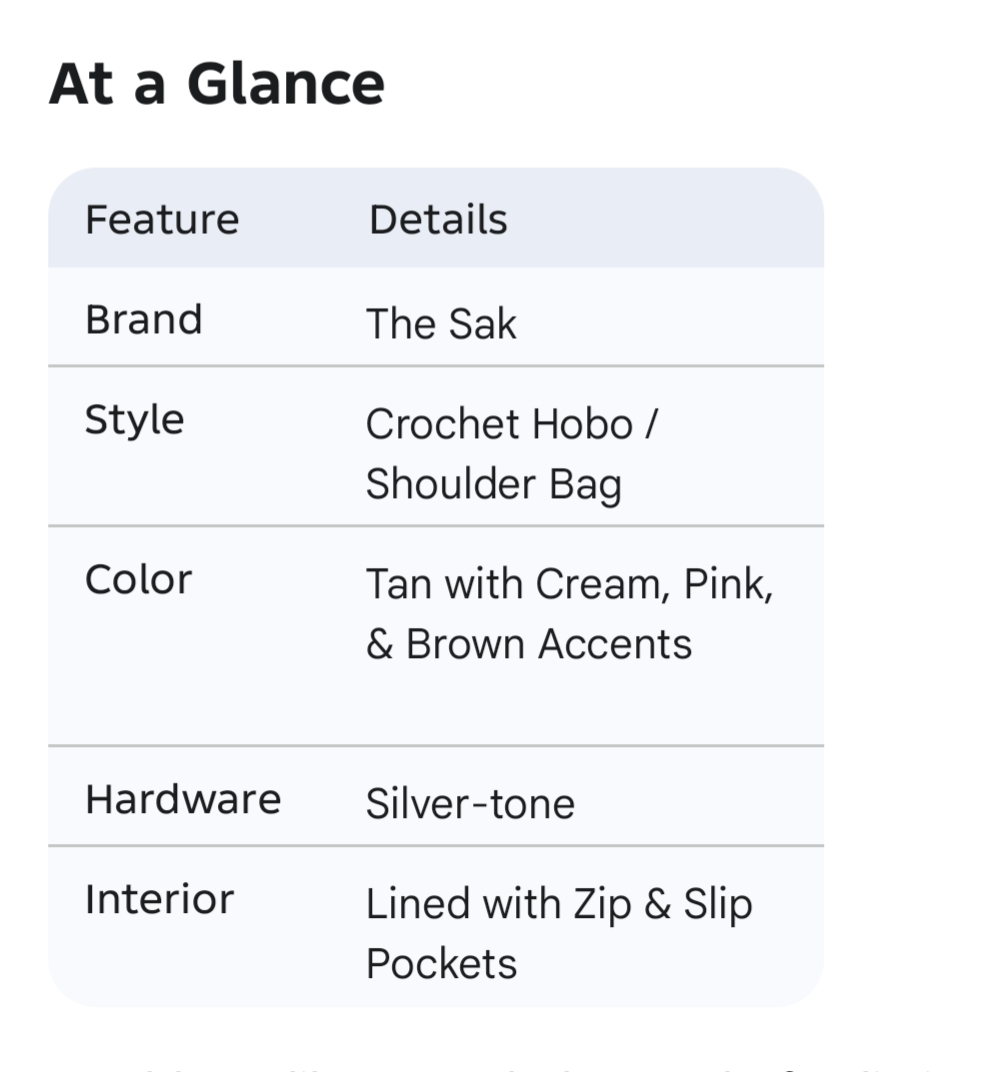Click the "Hardware" row label

(x=183, y=800)
